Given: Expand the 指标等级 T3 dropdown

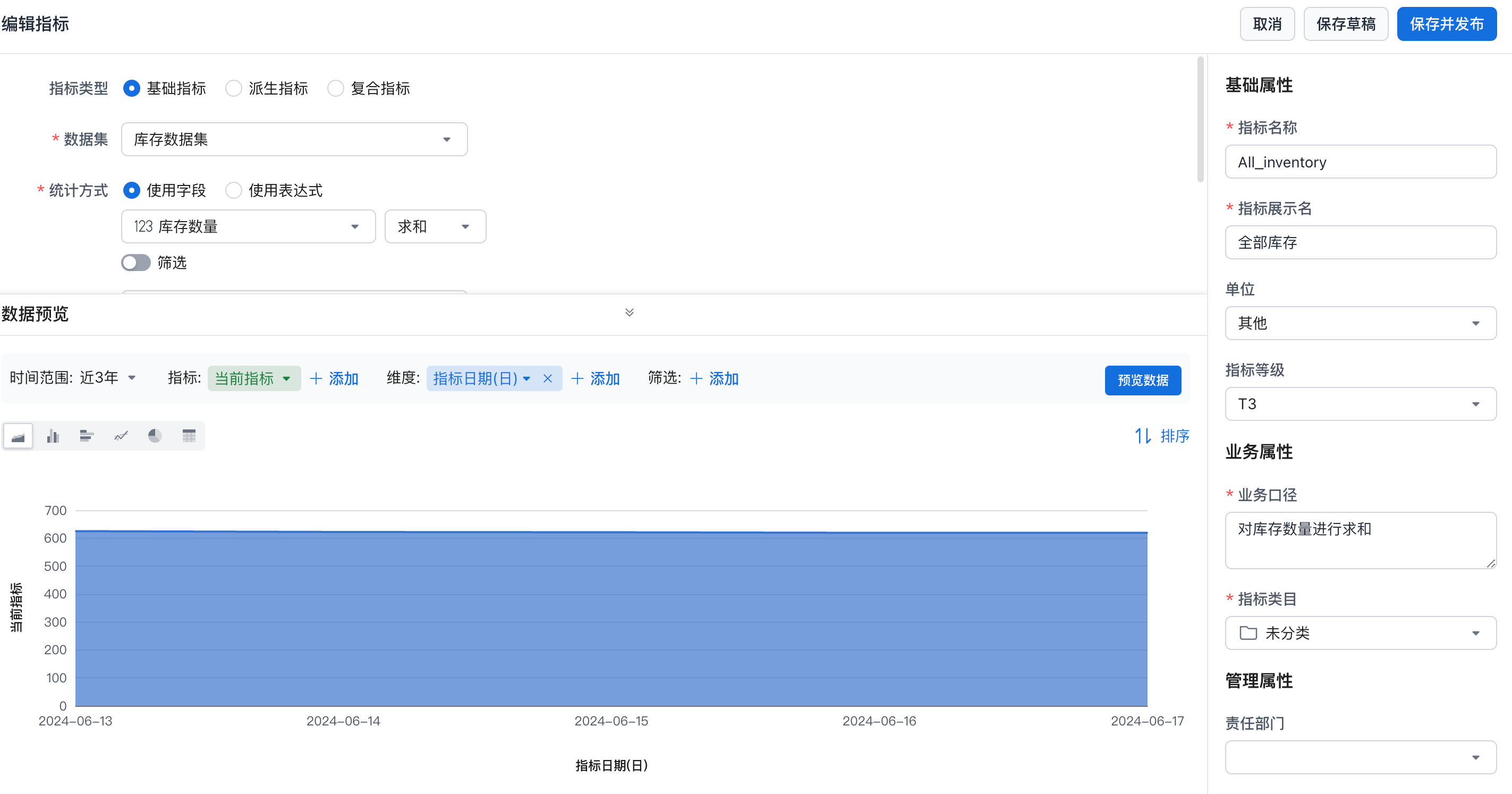Looking at the screenshot, I should [x=1360, y=404].
